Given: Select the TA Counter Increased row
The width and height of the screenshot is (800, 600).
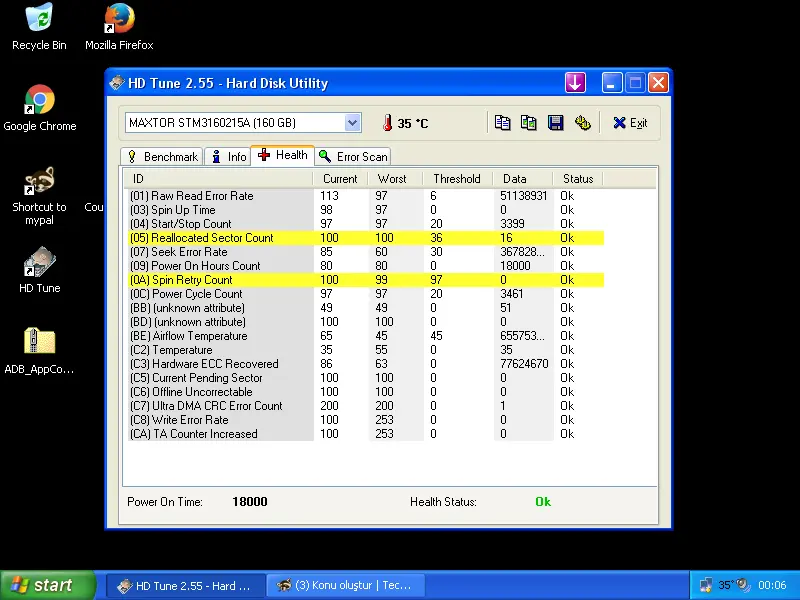Looking at the screenshot, I should pos(366,434).
